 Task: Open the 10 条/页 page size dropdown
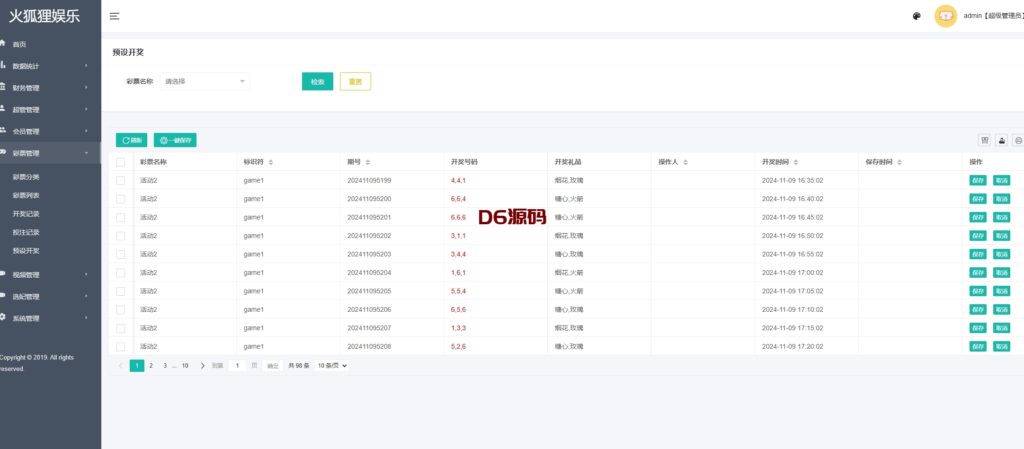click(x=332, y=366)
